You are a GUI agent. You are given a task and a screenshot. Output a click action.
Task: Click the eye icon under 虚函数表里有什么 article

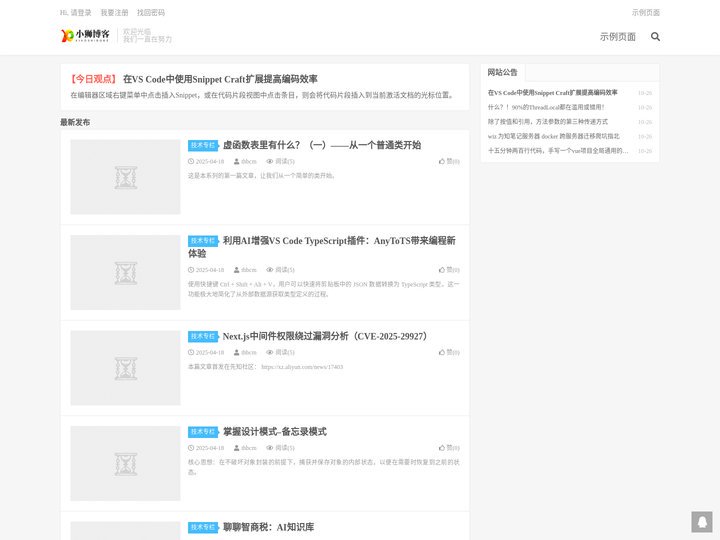pyautogui.click(x=270, y=161)
